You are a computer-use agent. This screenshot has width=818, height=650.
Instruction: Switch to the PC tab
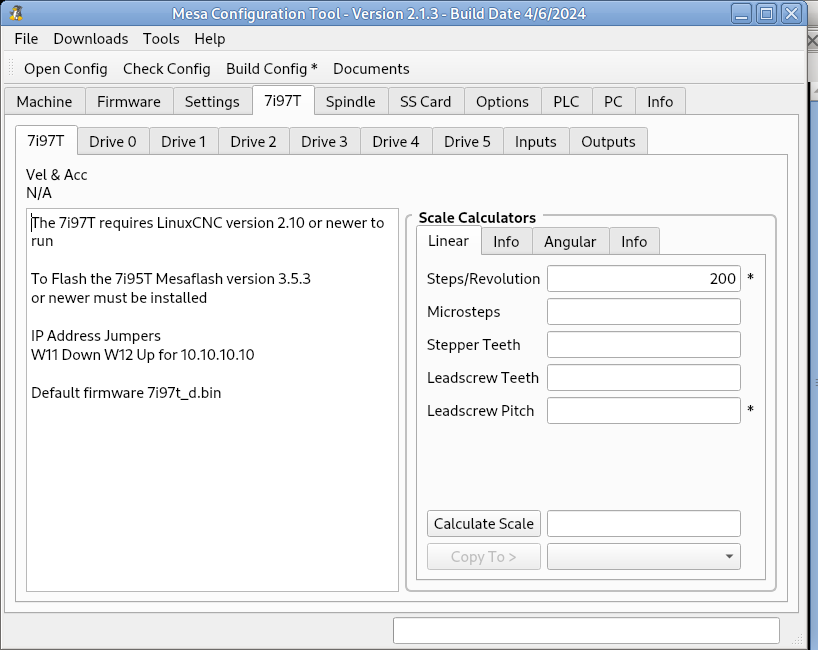pyautogui.click(x=613, y=101)
